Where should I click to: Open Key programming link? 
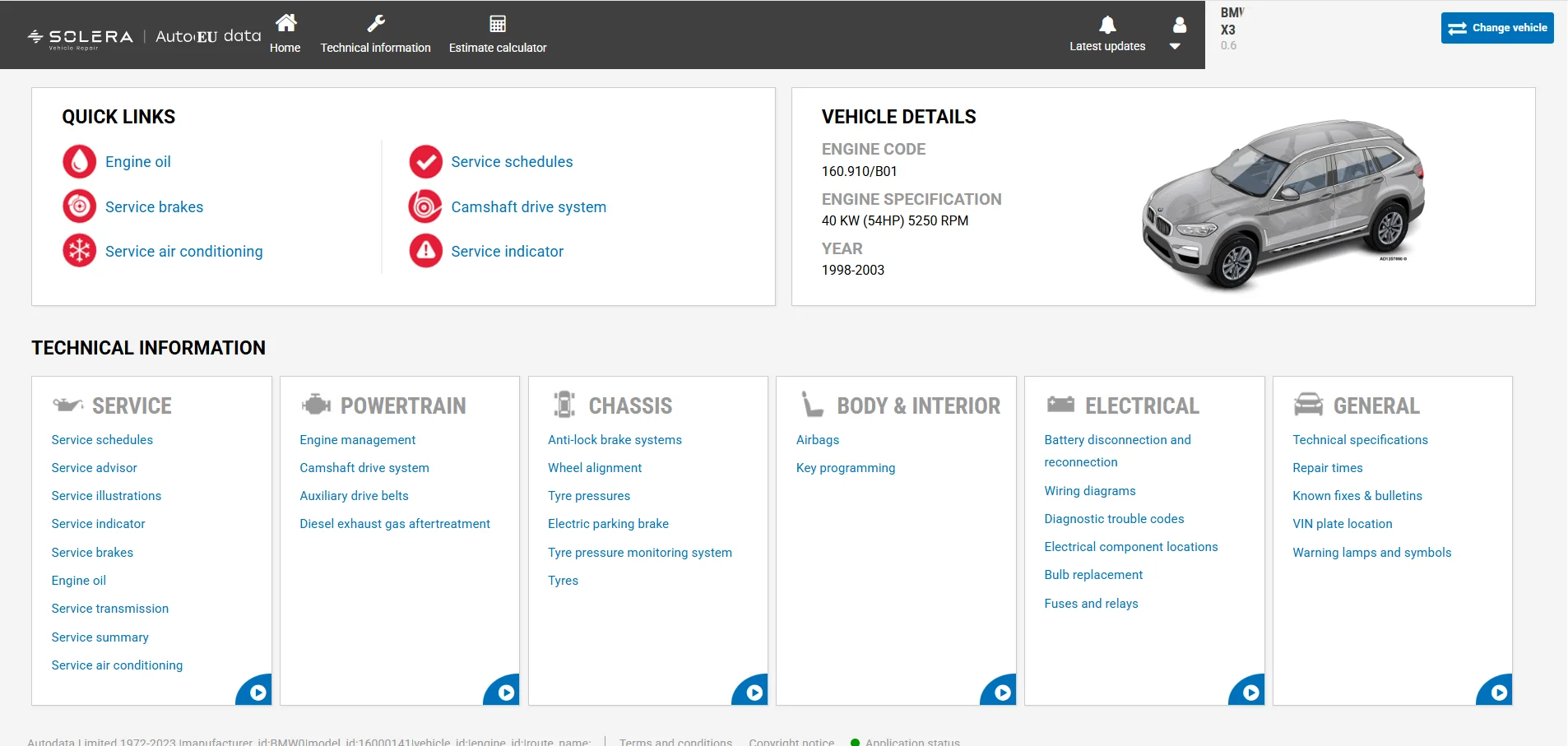click(846, 468)
